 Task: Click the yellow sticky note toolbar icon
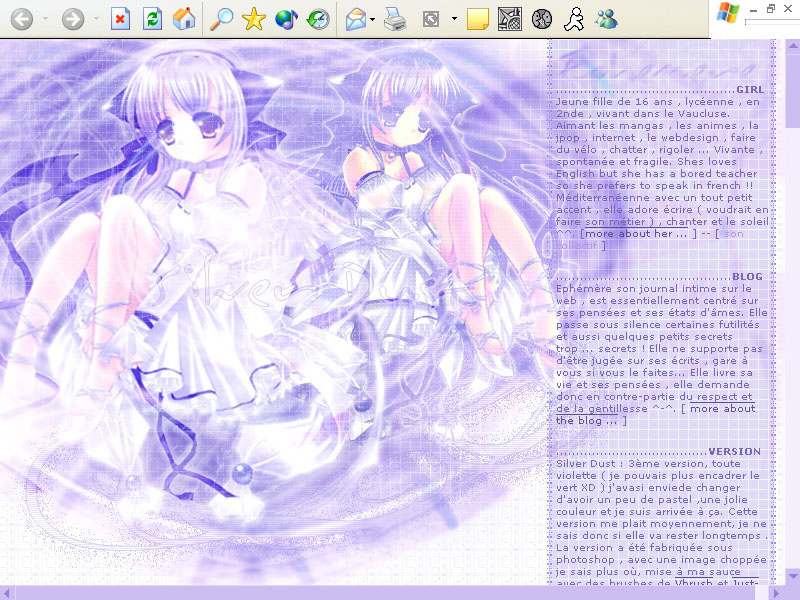point(478,19)
